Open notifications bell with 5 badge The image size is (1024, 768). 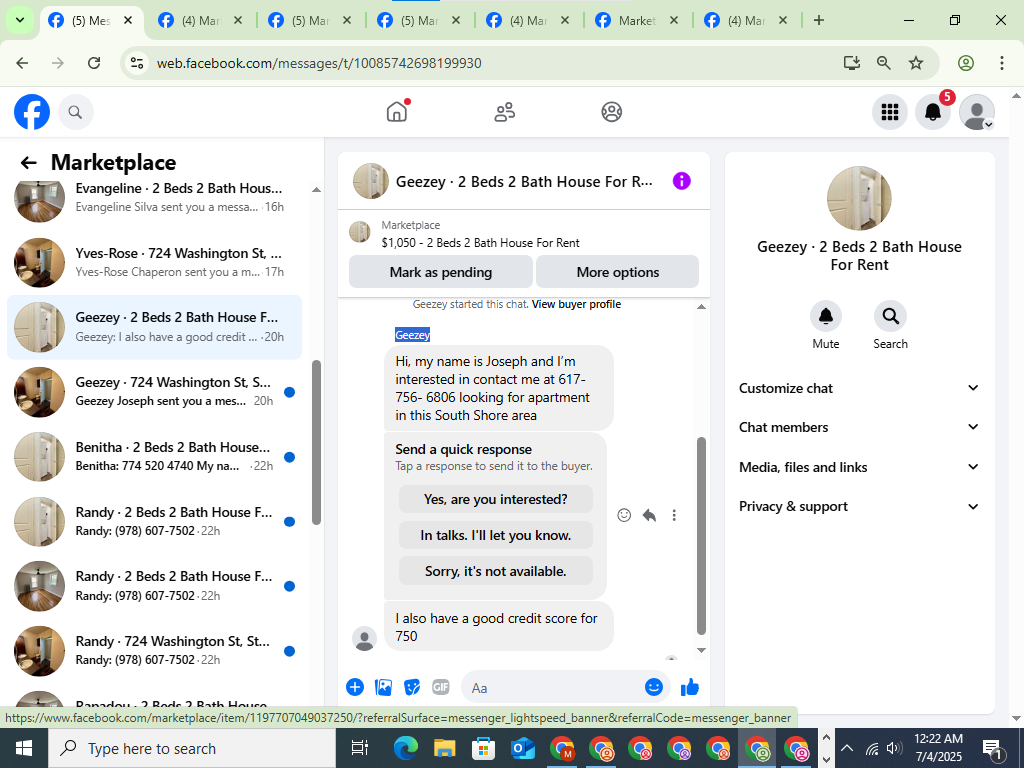(x=933, y=112)
